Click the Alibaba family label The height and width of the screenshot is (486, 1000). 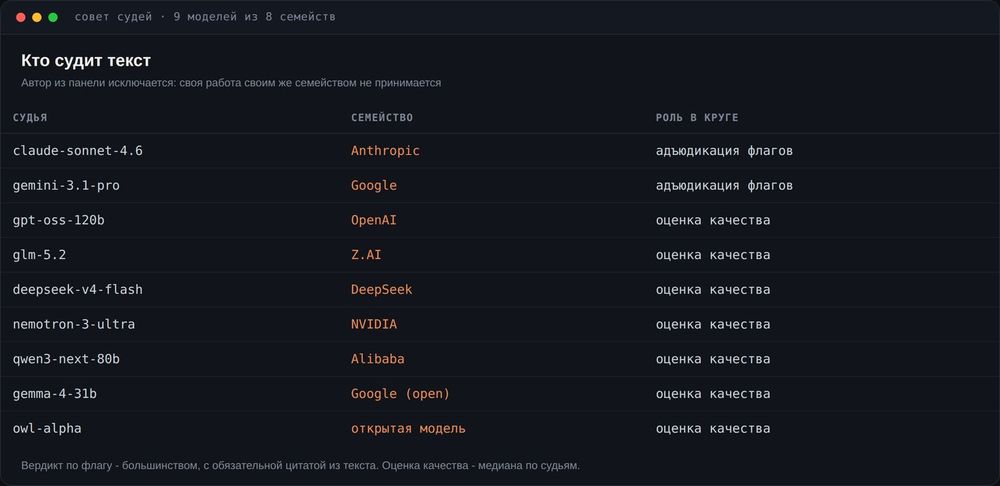tap(378, 359)
